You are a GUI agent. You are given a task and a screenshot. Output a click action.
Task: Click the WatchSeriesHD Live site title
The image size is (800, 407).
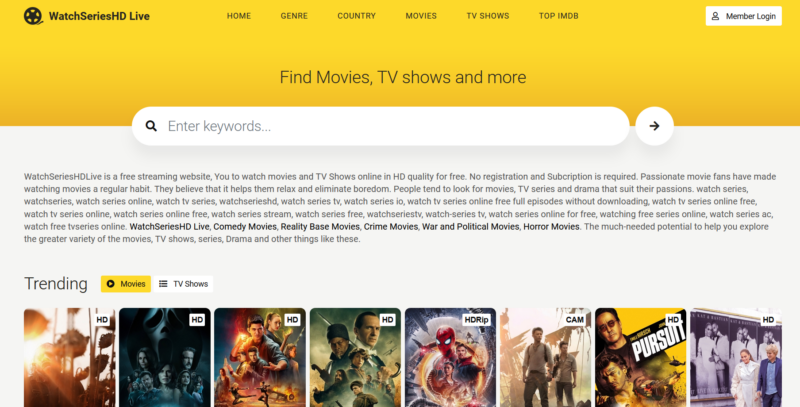pos(99,16)
